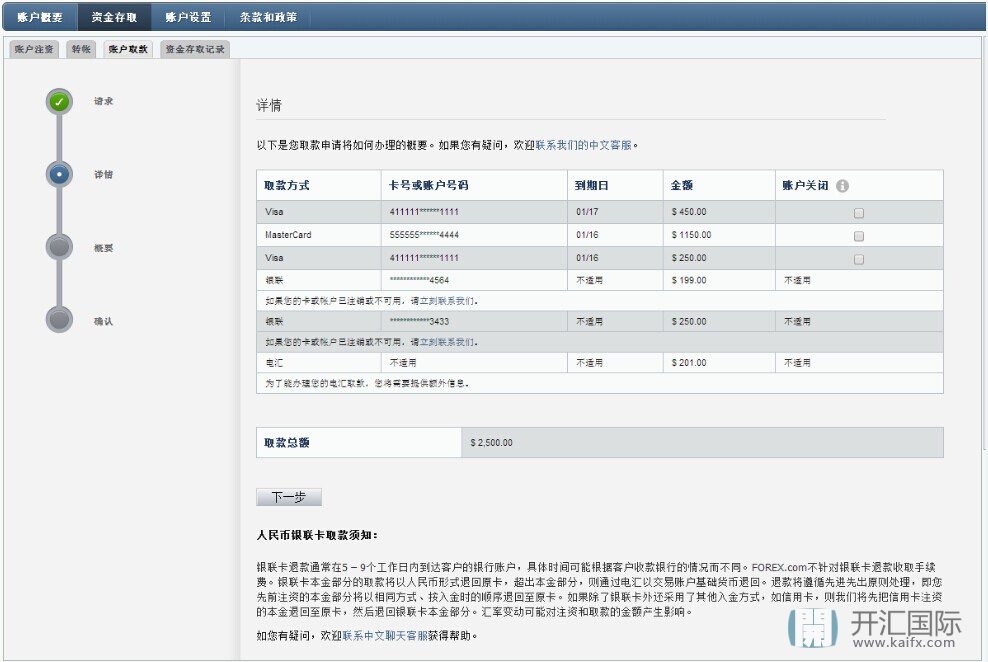The image size is (988, 662).
Task: Follow the 联系中文聊天客服 link
Action: pos(385,635)
